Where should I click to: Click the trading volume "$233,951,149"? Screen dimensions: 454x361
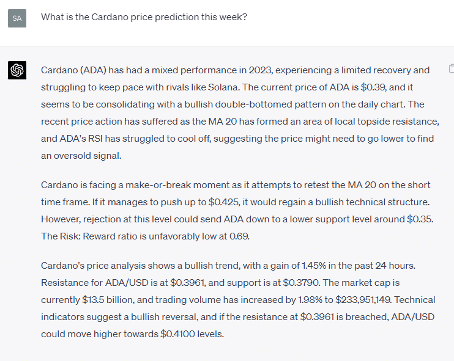click(363, 300)
